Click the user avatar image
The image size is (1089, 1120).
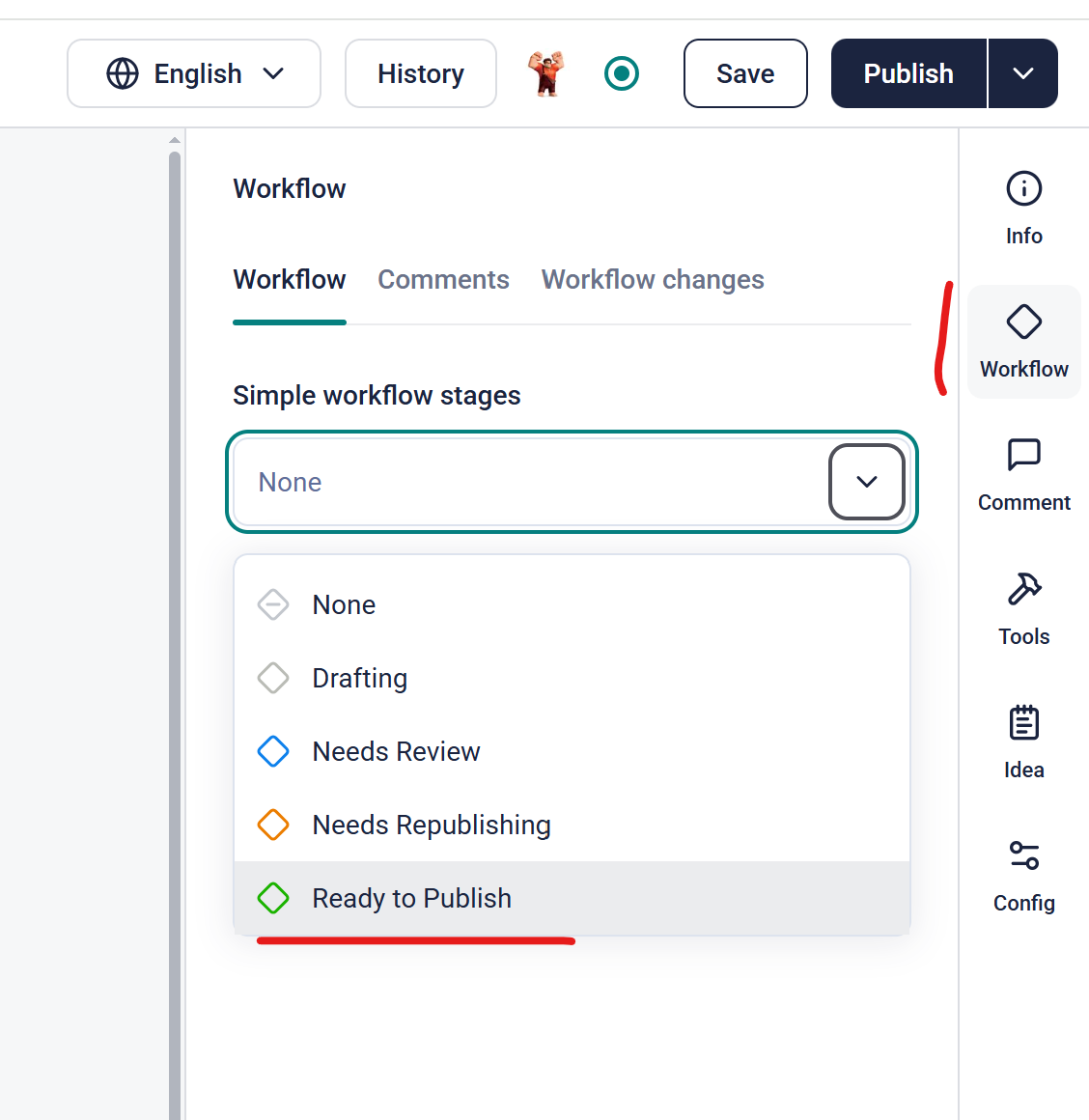pyautogui.click(x=546, y=73)
